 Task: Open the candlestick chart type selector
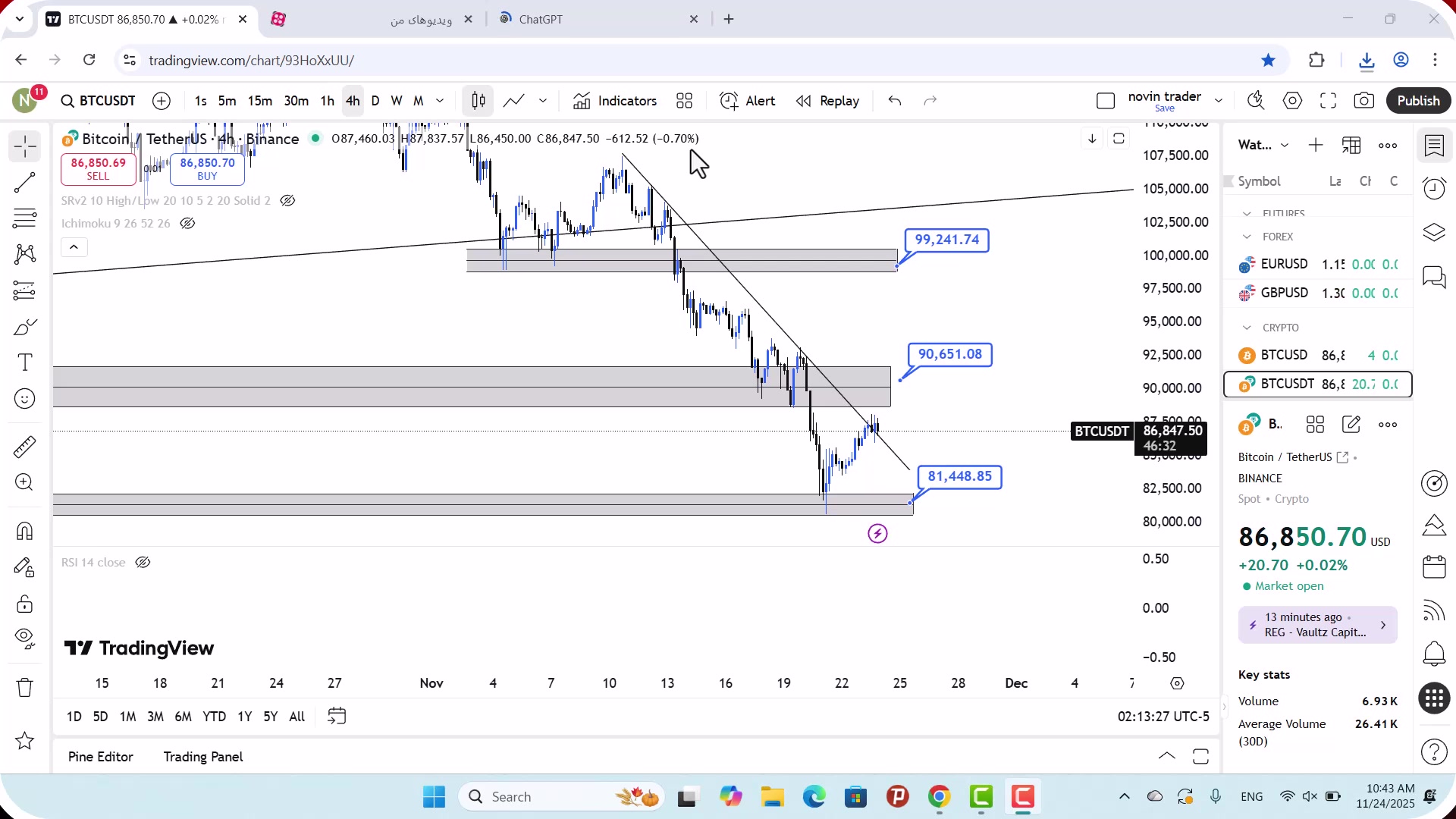(x=479, y=101)
